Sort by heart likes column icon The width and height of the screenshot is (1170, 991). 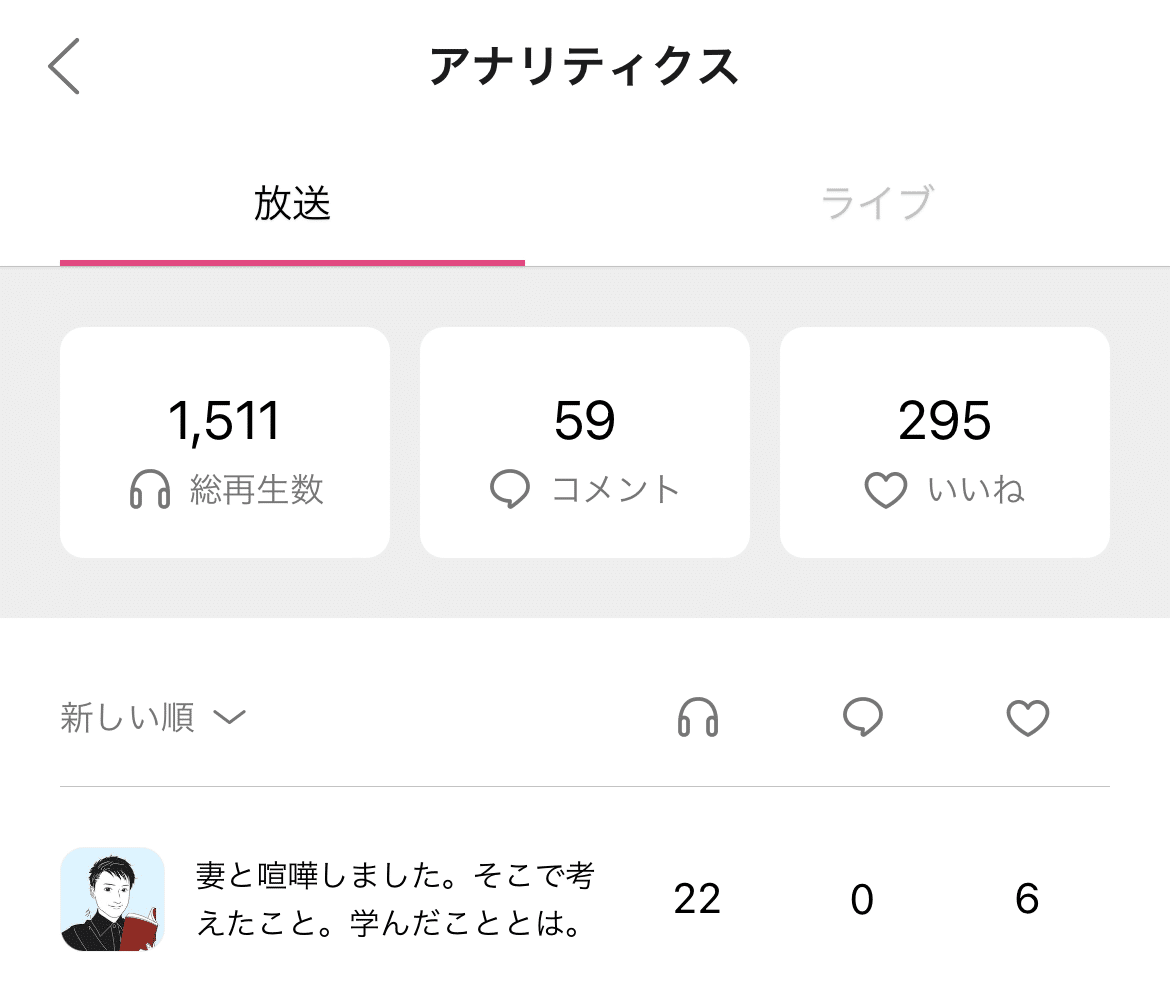(1027, 718)
